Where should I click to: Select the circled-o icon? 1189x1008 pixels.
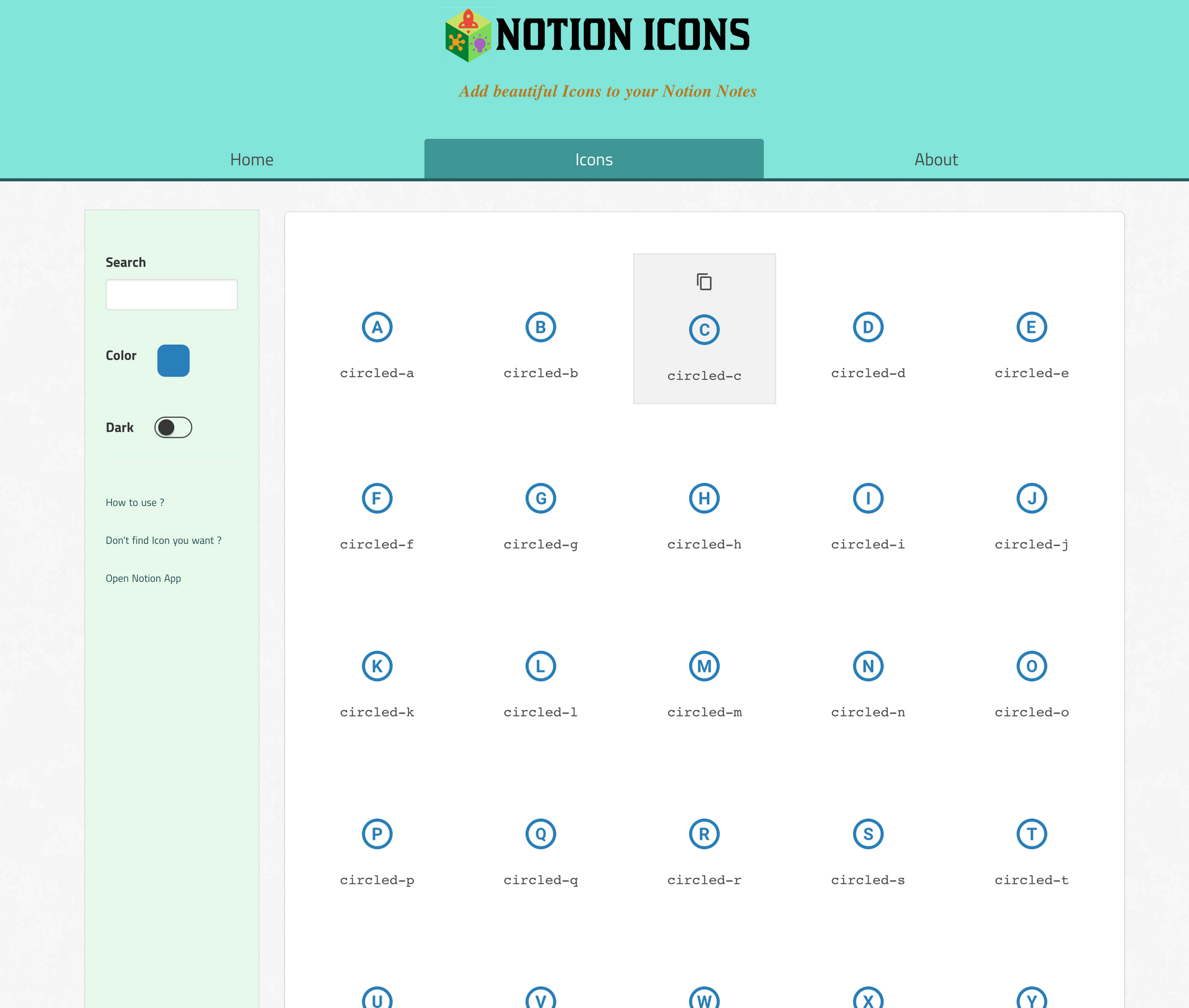(1031, 666)
